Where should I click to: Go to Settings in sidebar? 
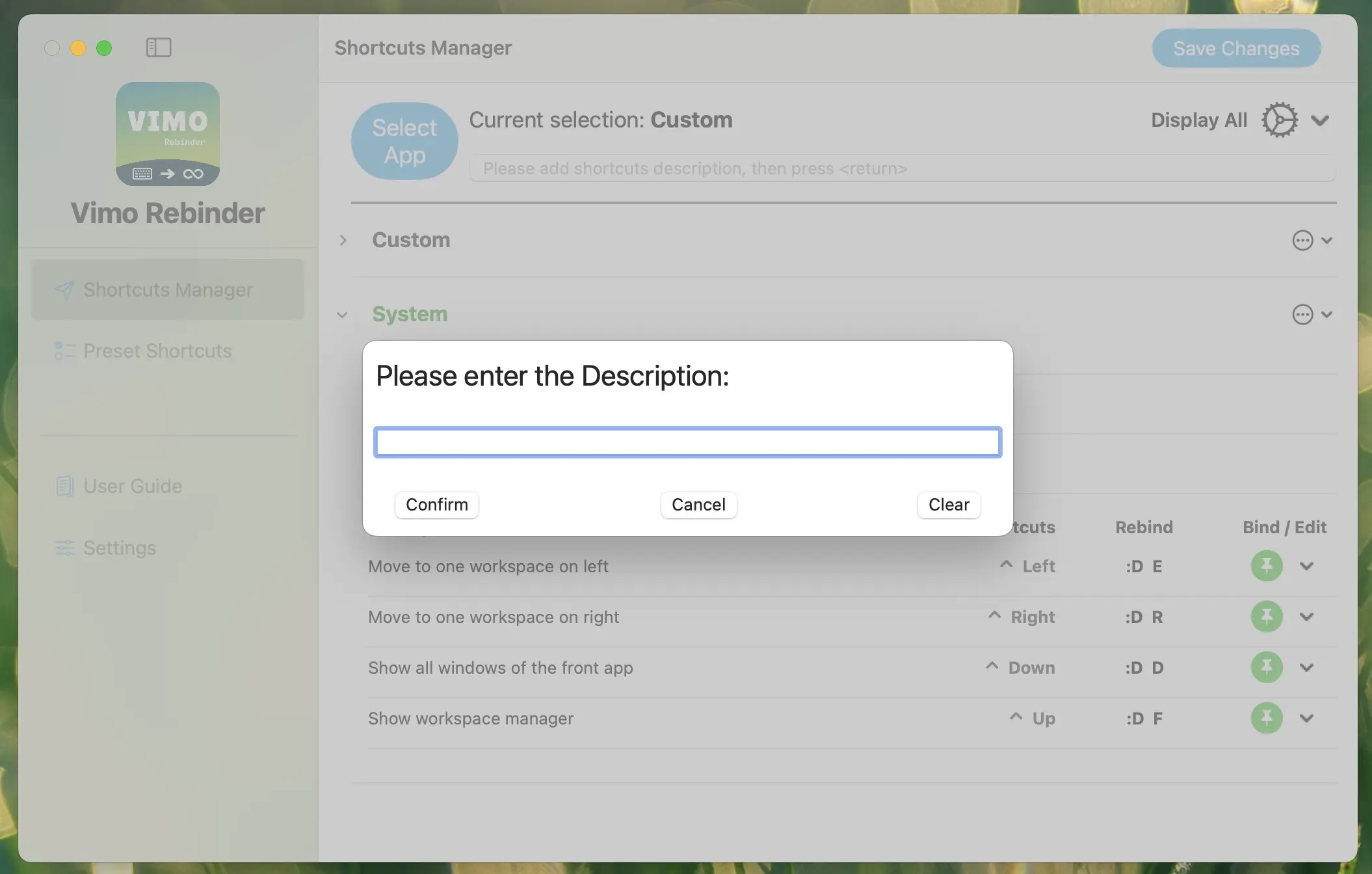(120, 548)
